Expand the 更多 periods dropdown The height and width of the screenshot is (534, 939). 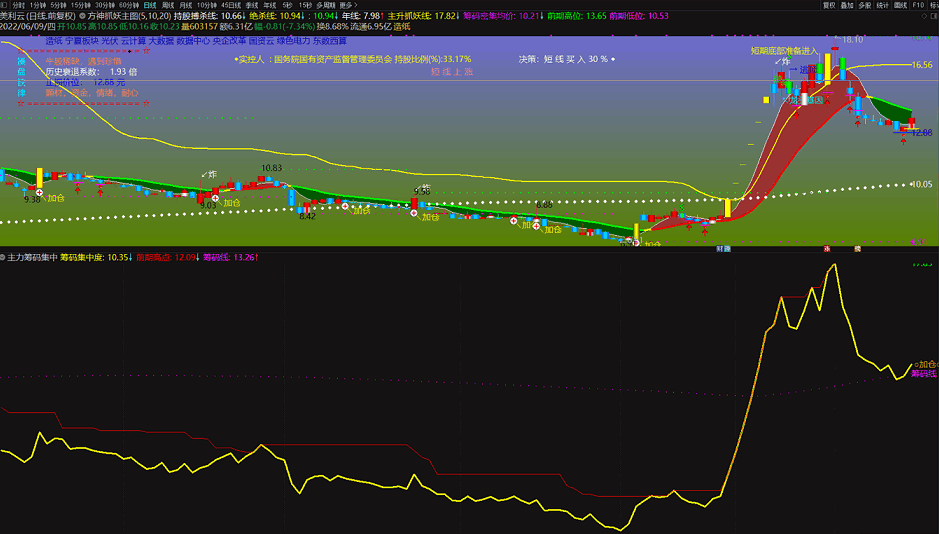pos(348,5)
